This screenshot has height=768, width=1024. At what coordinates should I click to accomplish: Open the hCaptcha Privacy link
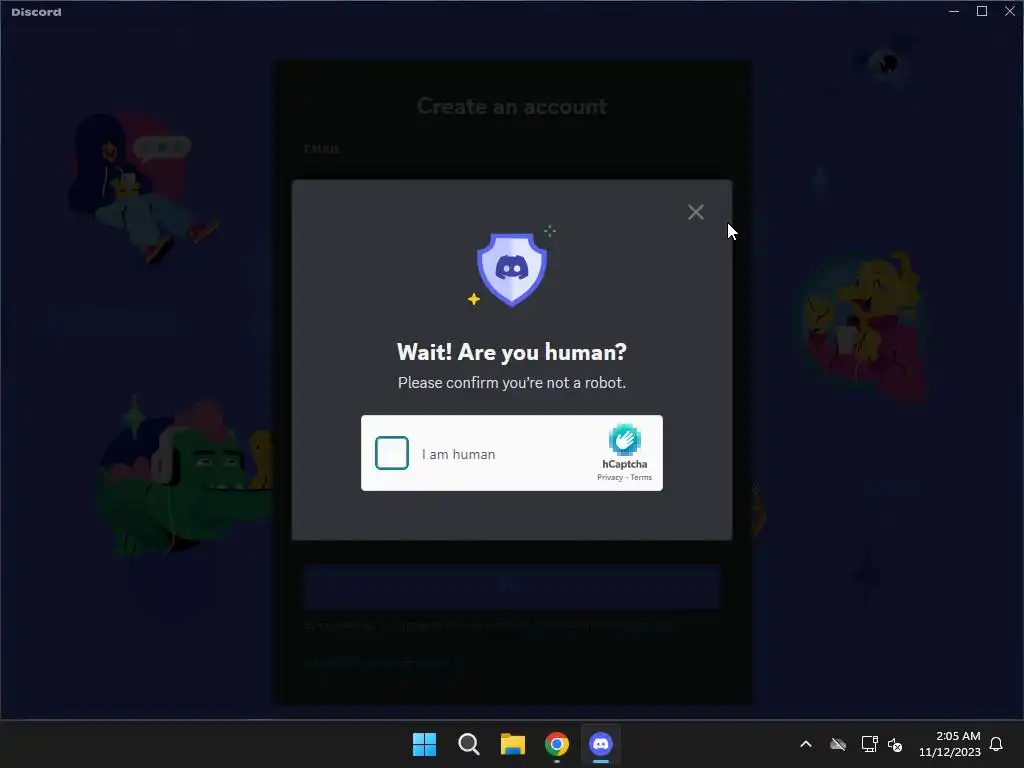[610, 477]
